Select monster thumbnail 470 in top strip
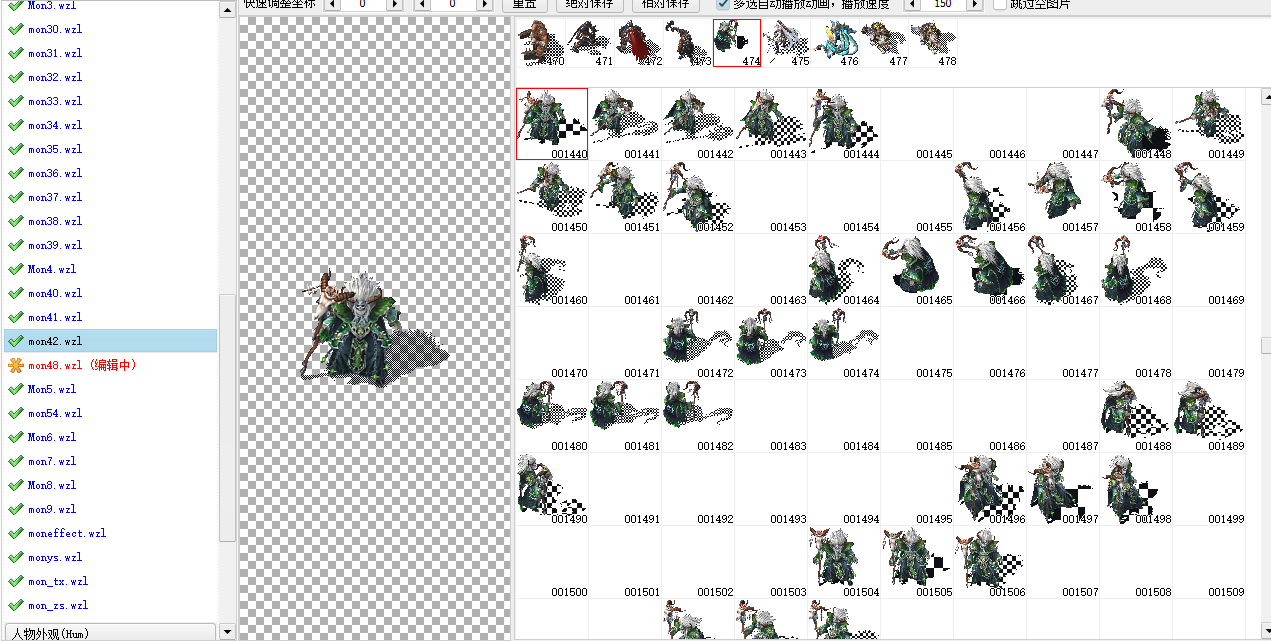 click(x=541, y=43)
